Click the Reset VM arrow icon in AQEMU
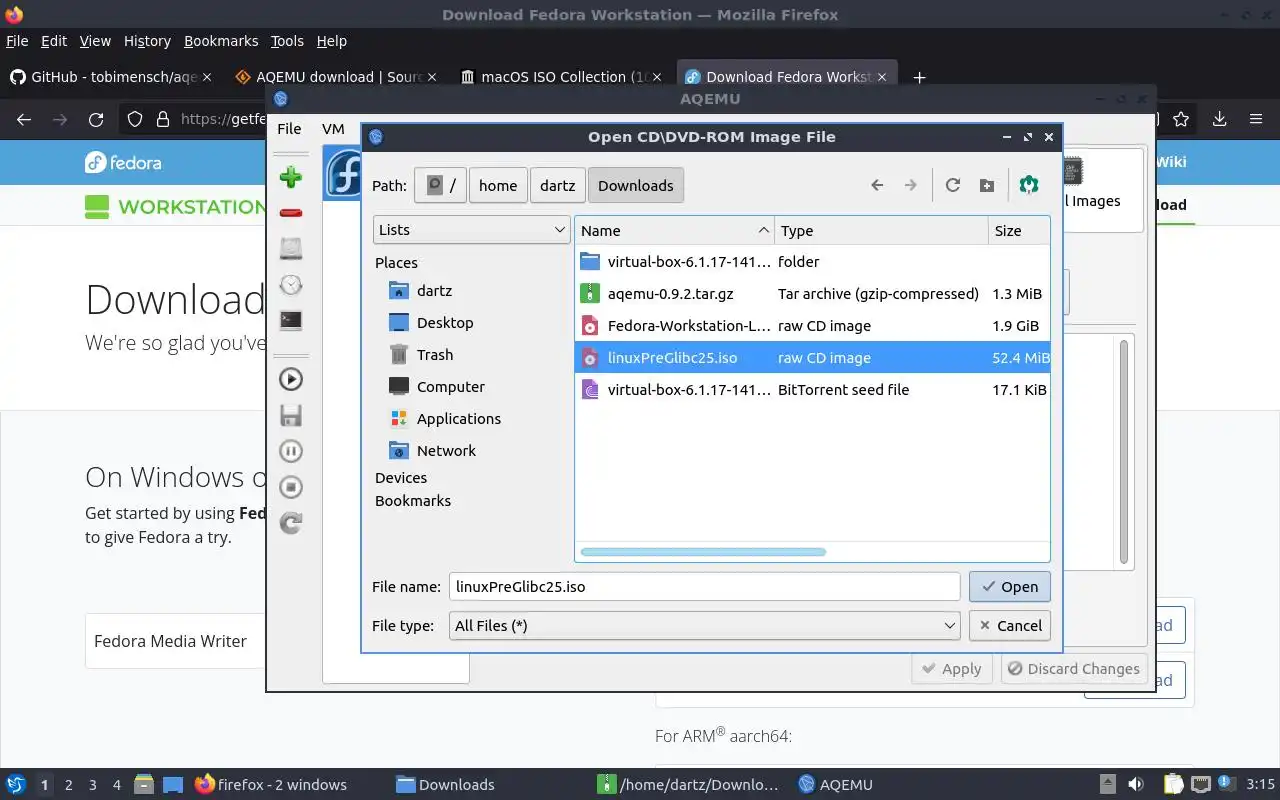Screen dimensions: 1280x800 pyautogui.click(x=291, y=523)
